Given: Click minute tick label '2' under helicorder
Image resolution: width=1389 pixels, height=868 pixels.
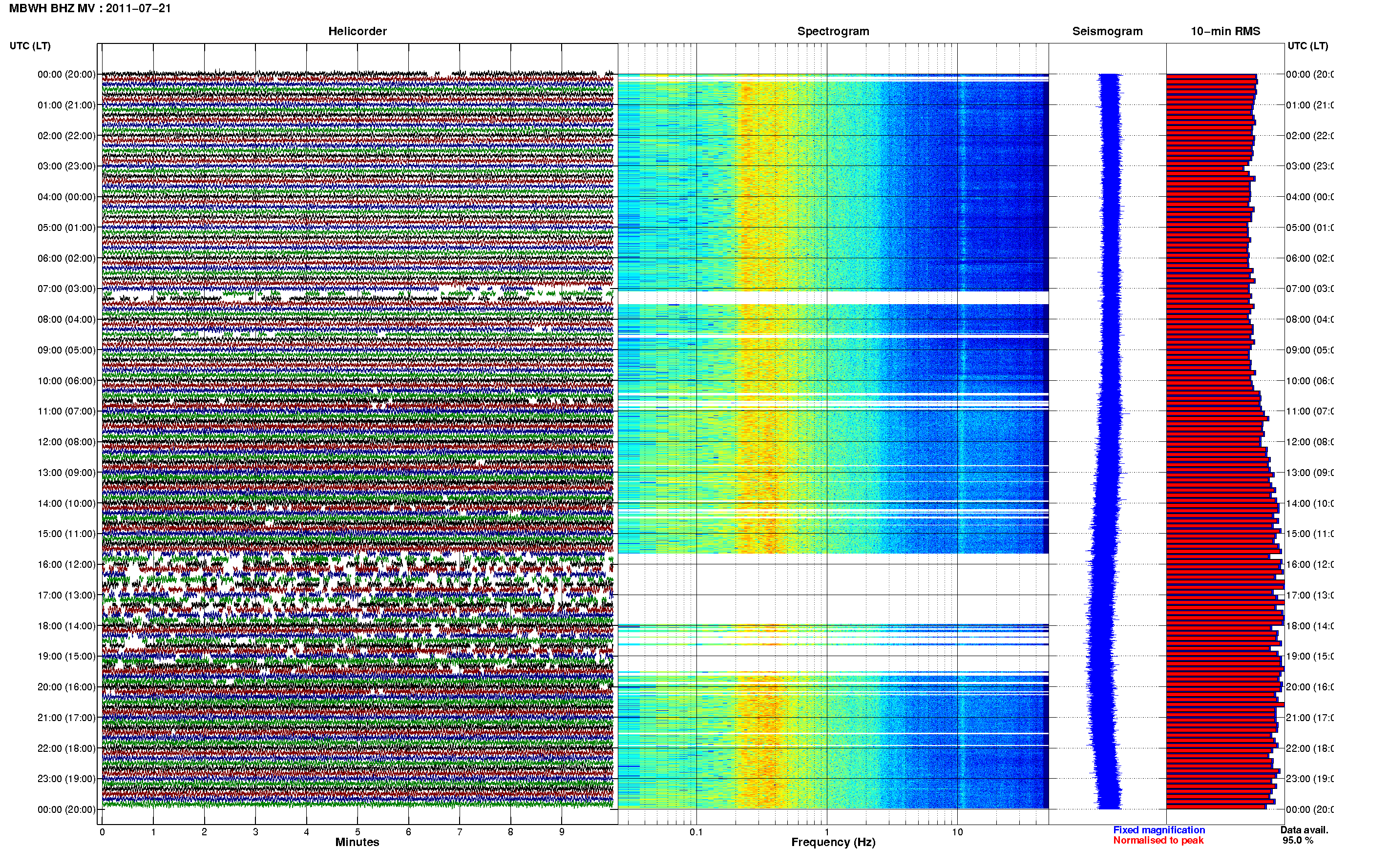Looking at the screenshot, I should (205, 832).
